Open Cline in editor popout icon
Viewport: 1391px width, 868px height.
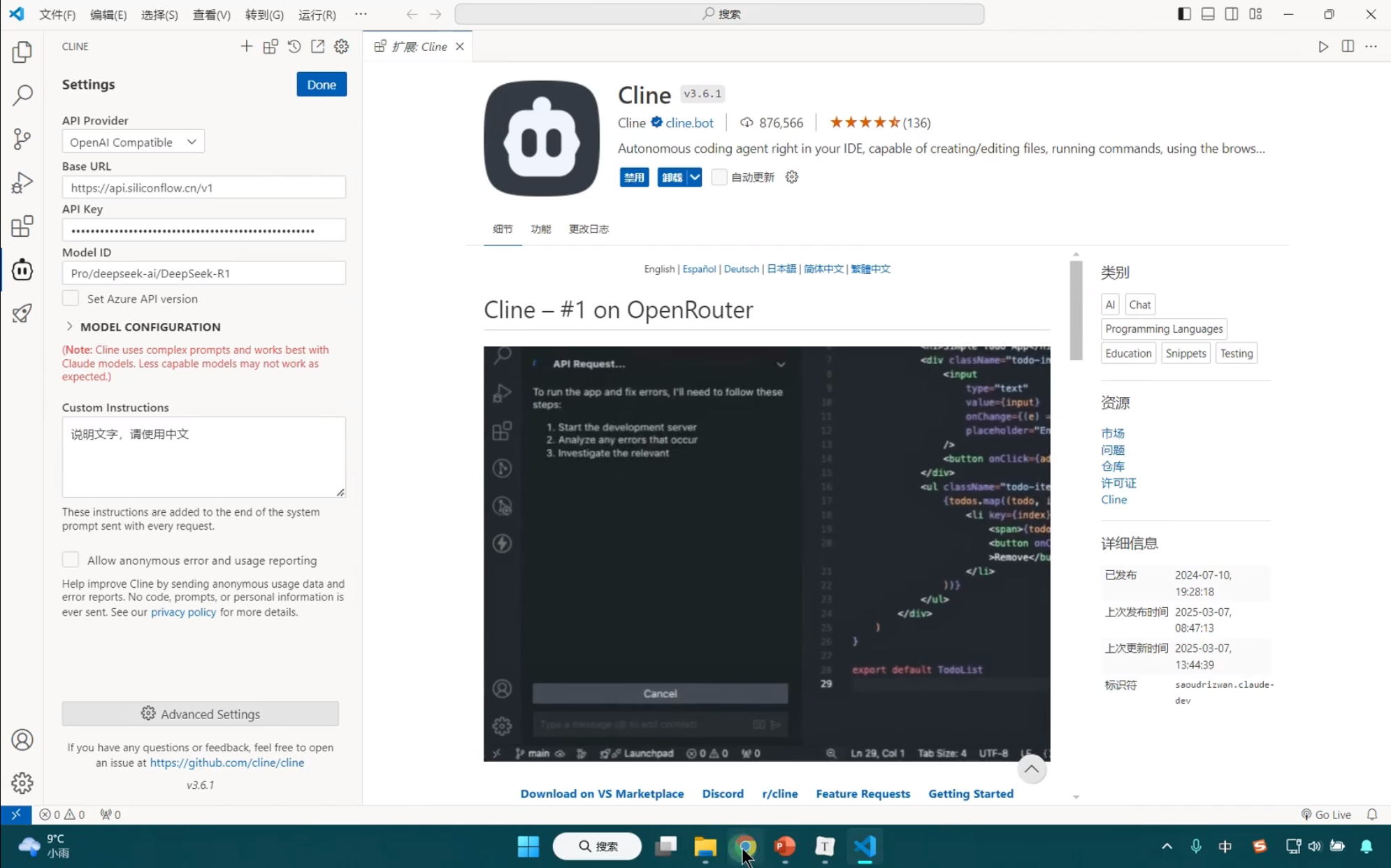point(318,46)
